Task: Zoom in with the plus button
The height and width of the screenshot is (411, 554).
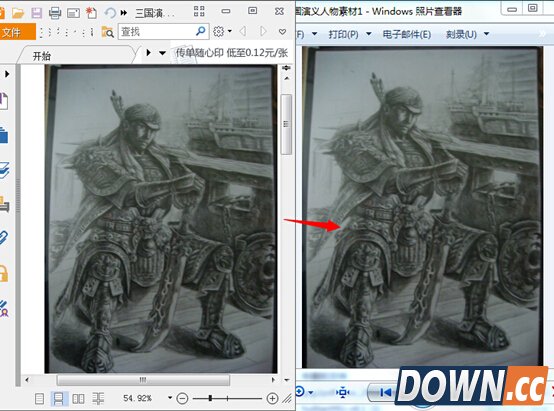Action: 272,399
